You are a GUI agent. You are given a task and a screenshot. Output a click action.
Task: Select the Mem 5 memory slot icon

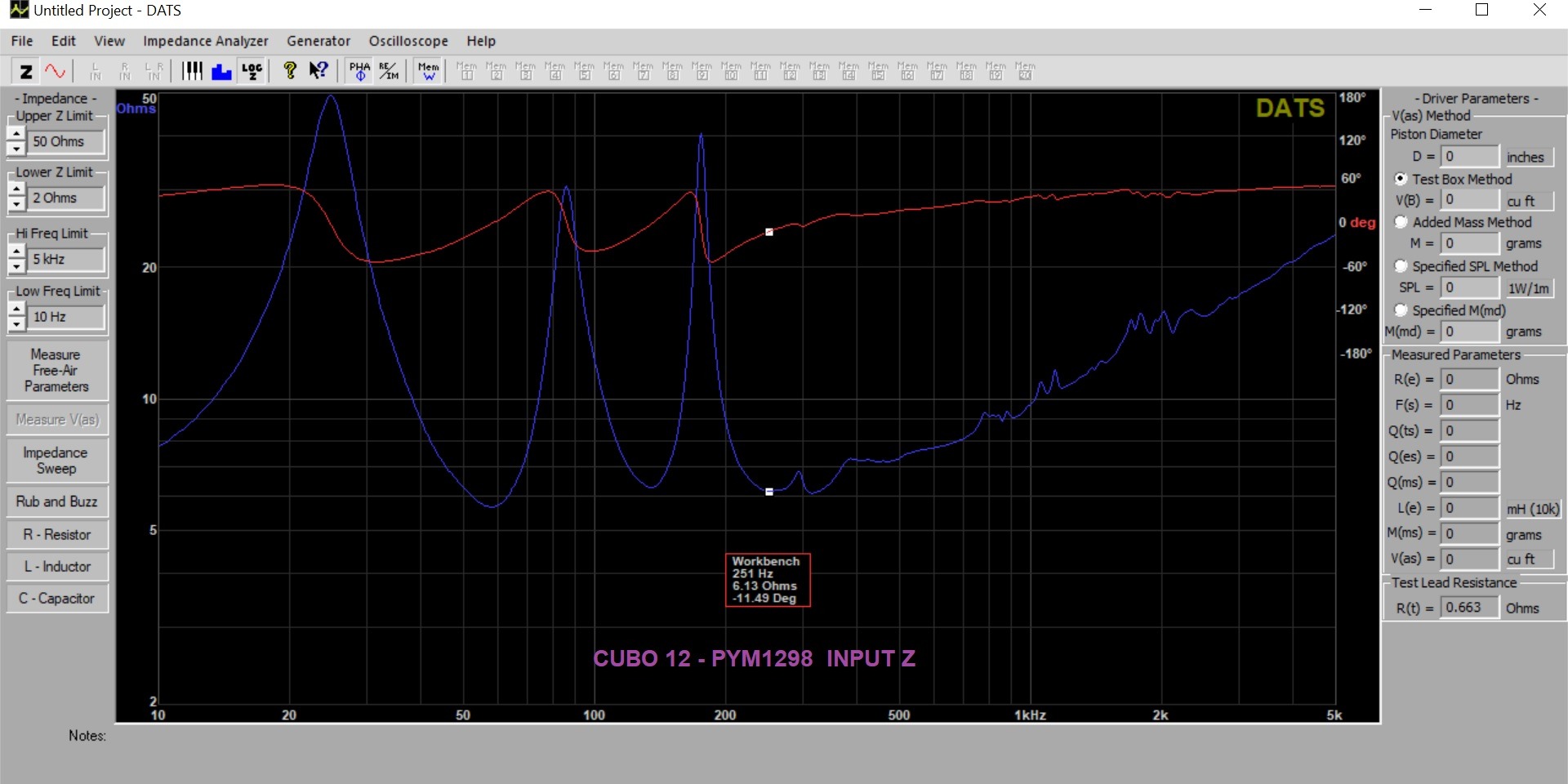(x=584, y=71)
